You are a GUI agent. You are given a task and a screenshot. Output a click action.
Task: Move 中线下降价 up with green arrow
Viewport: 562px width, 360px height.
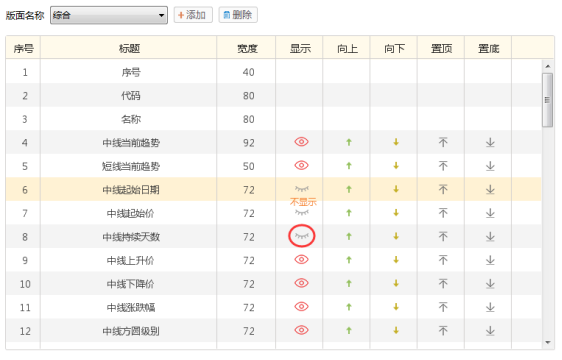point(349,284)
